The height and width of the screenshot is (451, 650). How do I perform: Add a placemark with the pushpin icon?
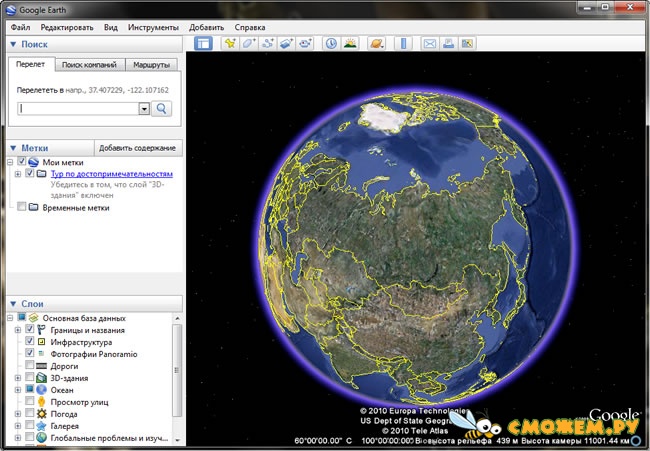[230, 43]
